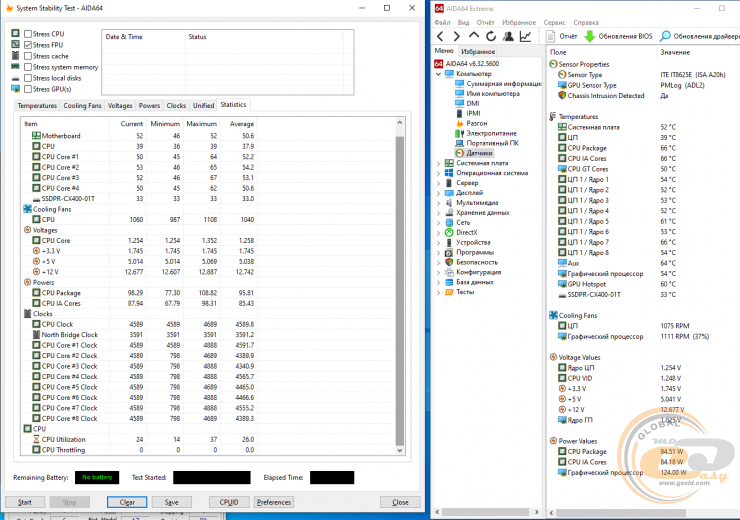This screenshot has height=520, width=740.
Task: Uncheck the Stress FPU checkbox
Action: (28, 45)
